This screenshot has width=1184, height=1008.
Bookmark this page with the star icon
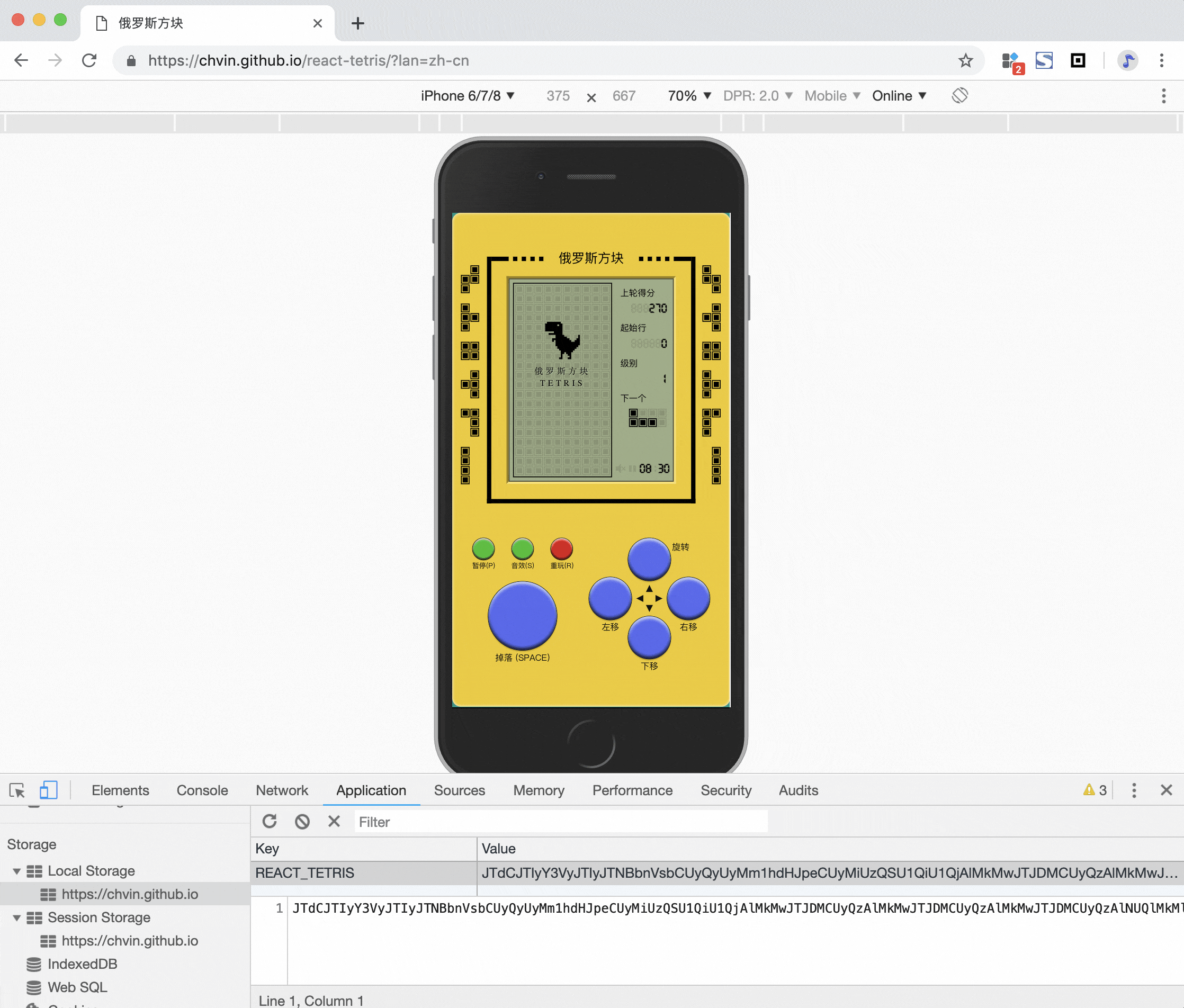965,60
